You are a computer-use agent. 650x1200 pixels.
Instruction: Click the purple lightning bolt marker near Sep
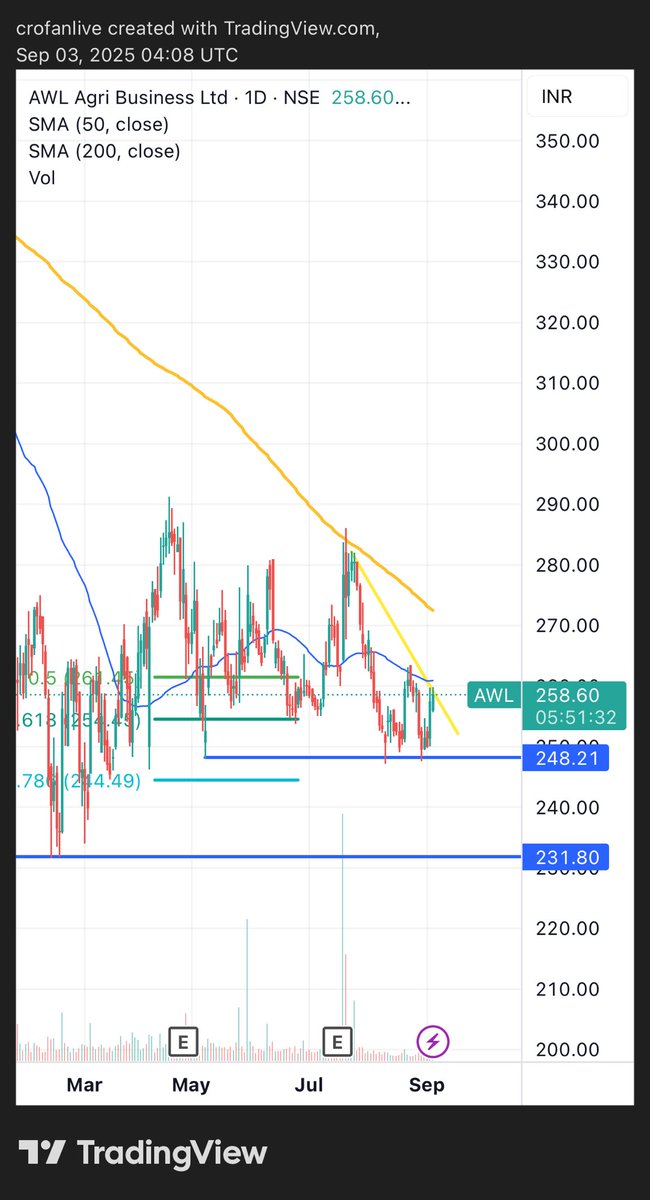coord(432,1042)
